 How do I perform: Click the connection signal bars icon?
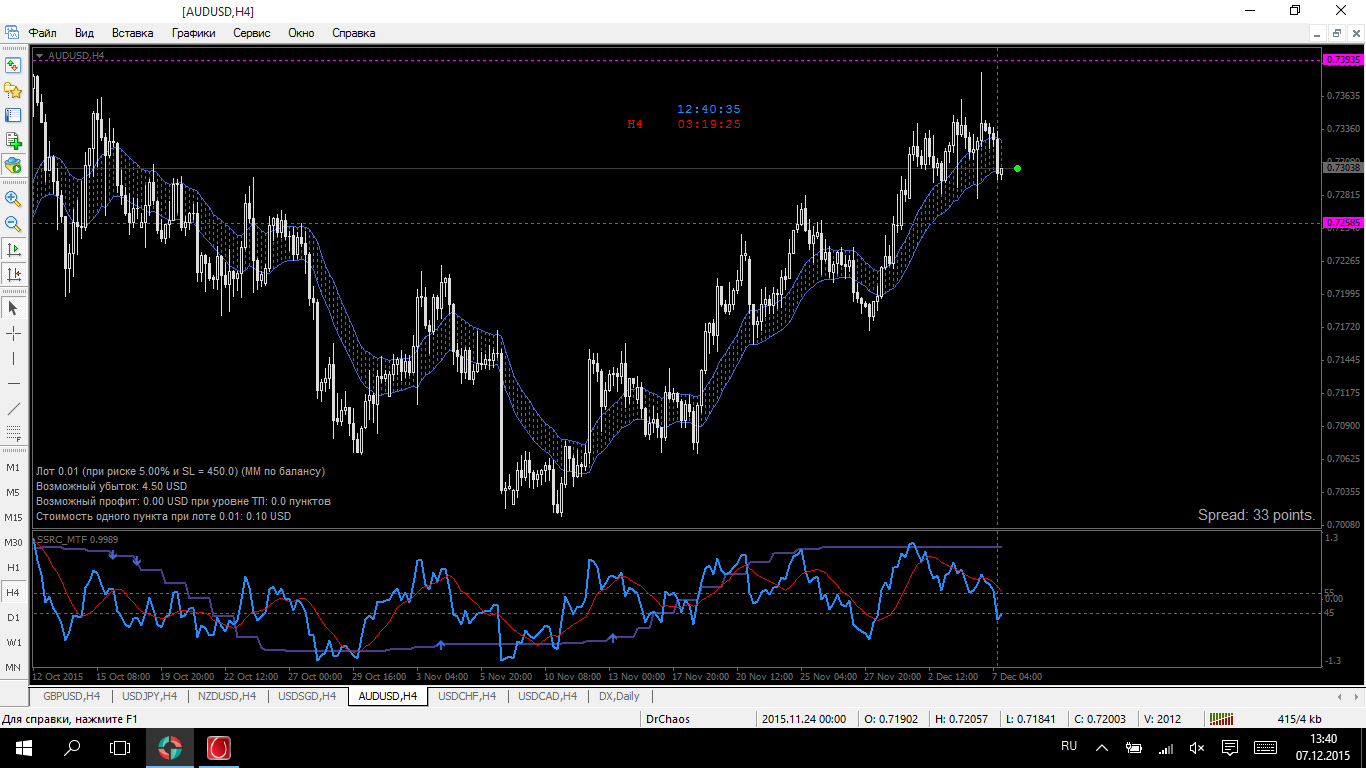[1221, 719]
